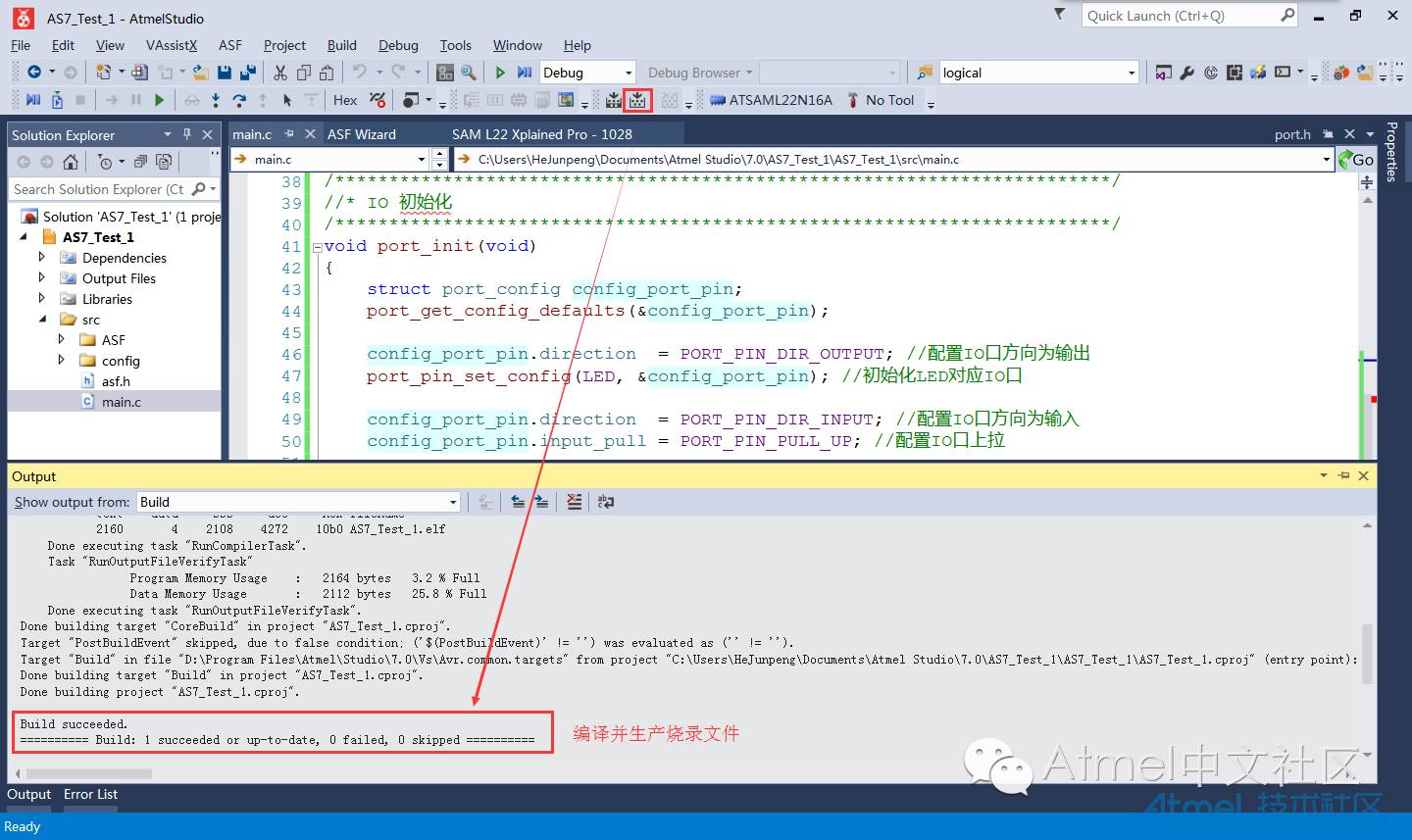Toggle Word Wrap icon in Output panel
1412x840 pixels.
[x=606, y=502]
